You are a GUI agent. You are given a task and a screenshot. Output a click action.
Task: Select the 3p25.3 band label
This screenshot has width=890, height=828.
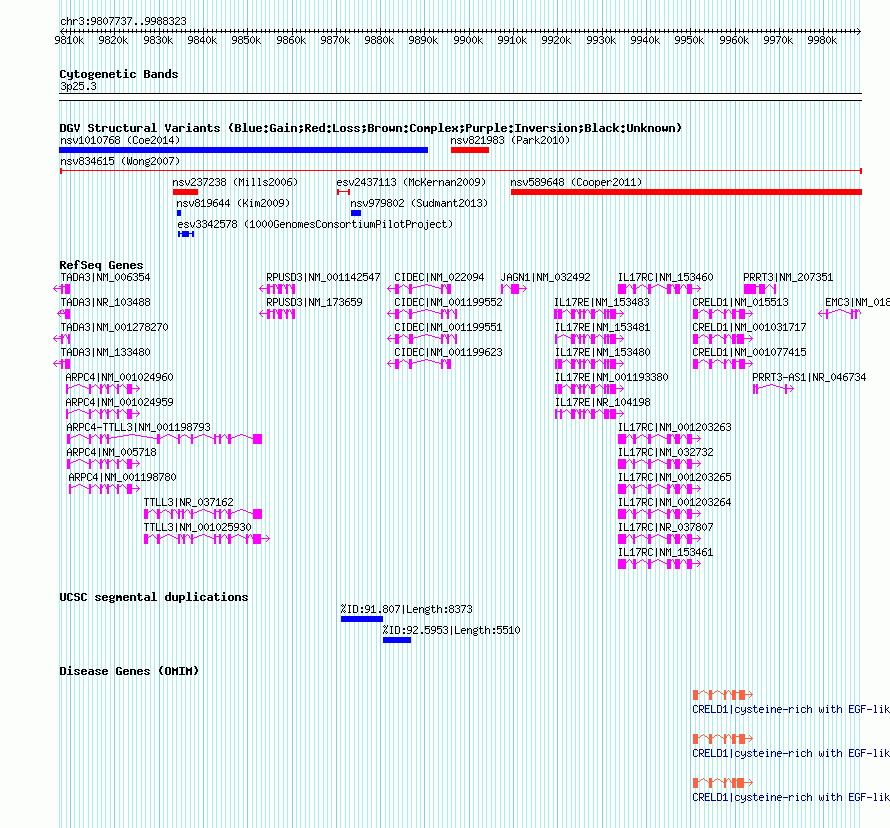pyautogui.click(x=78, y=86)
